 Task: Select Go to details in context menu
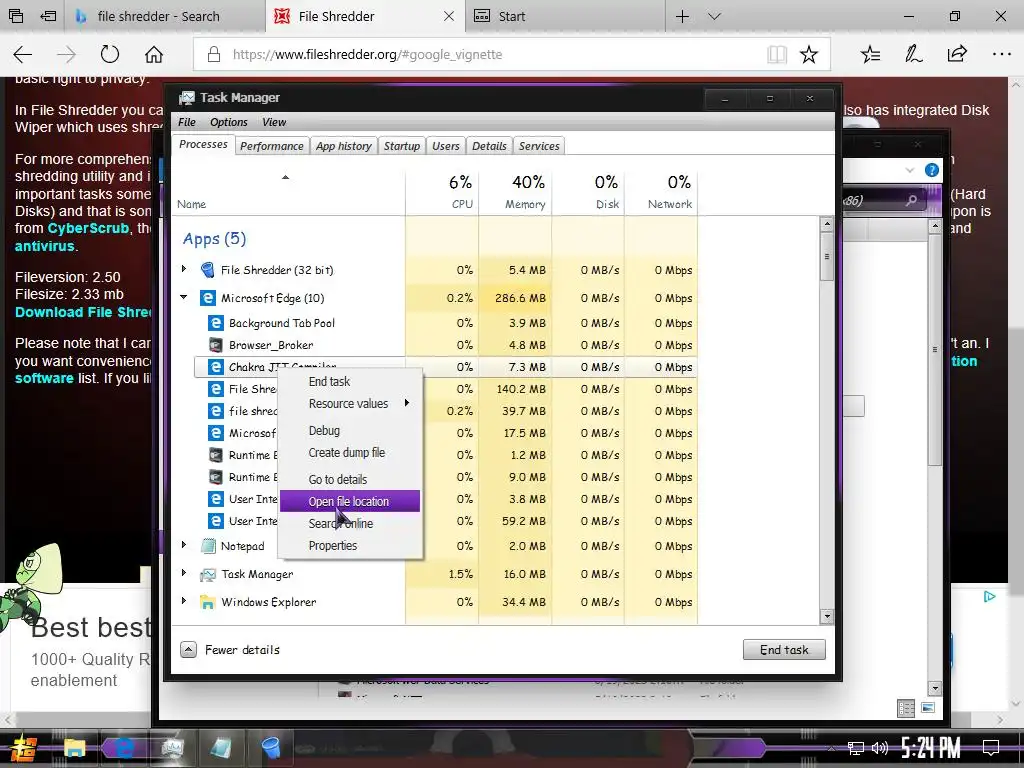pyautogui.click(x=349, y=479)
